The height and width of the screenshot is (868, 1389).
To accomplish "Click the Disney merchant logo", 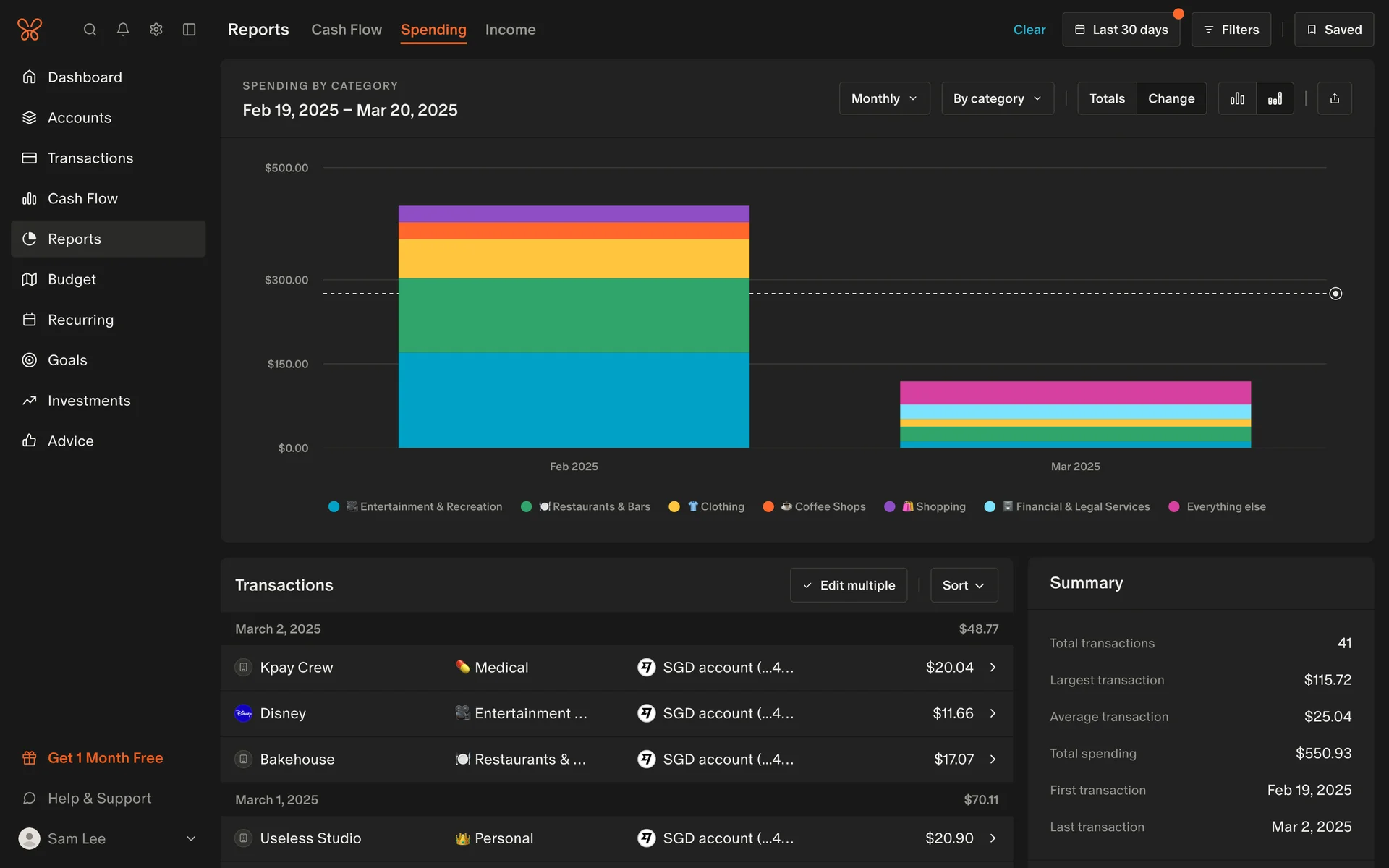I will pos(244,713).
